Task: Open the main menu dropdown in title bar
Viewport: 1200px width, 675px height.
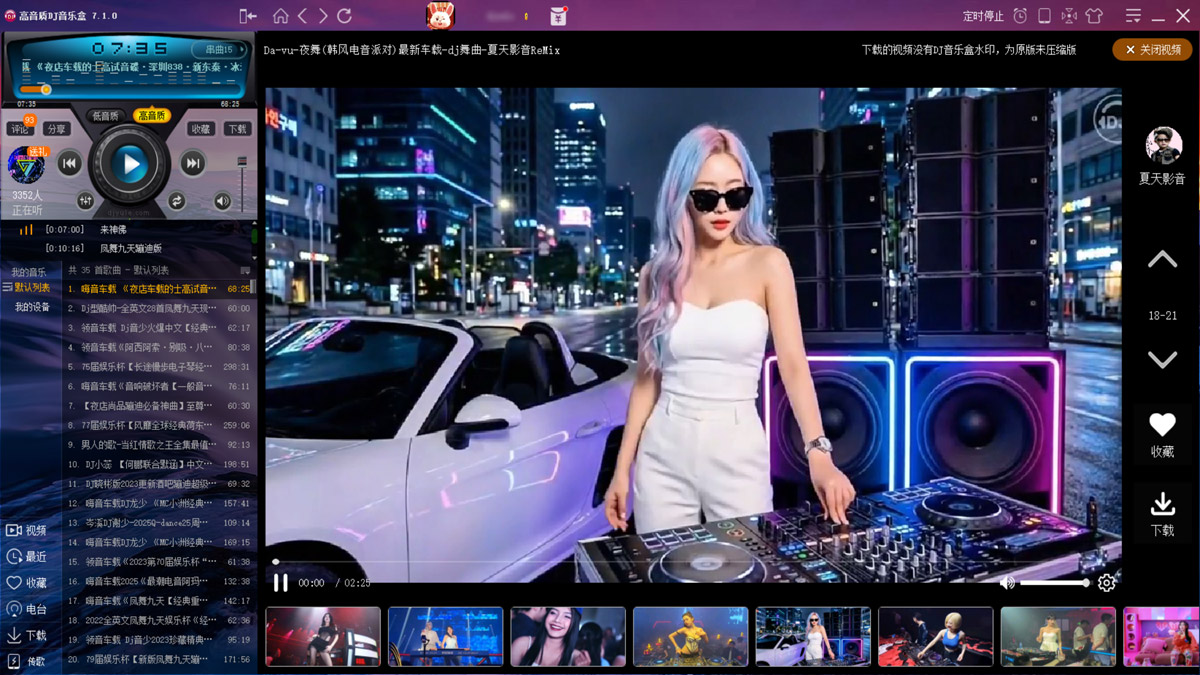Action: 1133,16
